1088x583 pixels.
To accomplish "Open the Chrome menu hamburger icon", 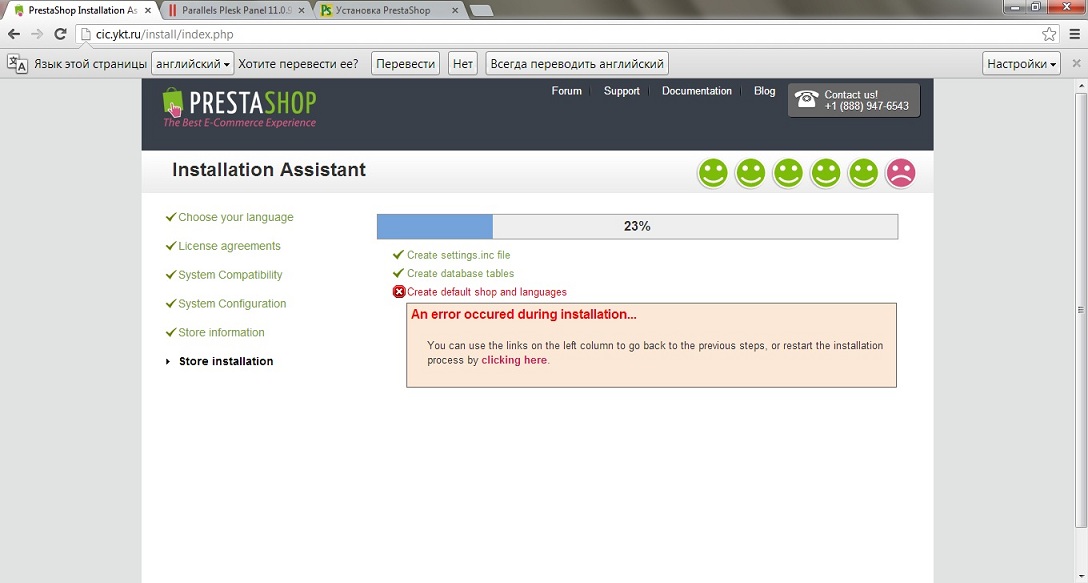I will tap(1075, 34).
